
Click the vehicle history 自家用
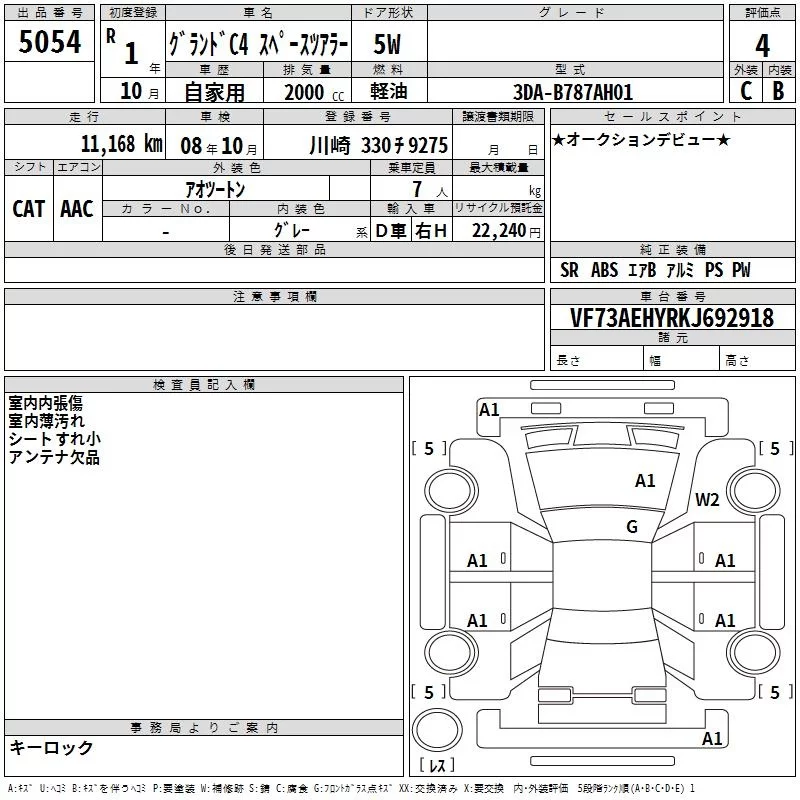click(x=214, y=92)
